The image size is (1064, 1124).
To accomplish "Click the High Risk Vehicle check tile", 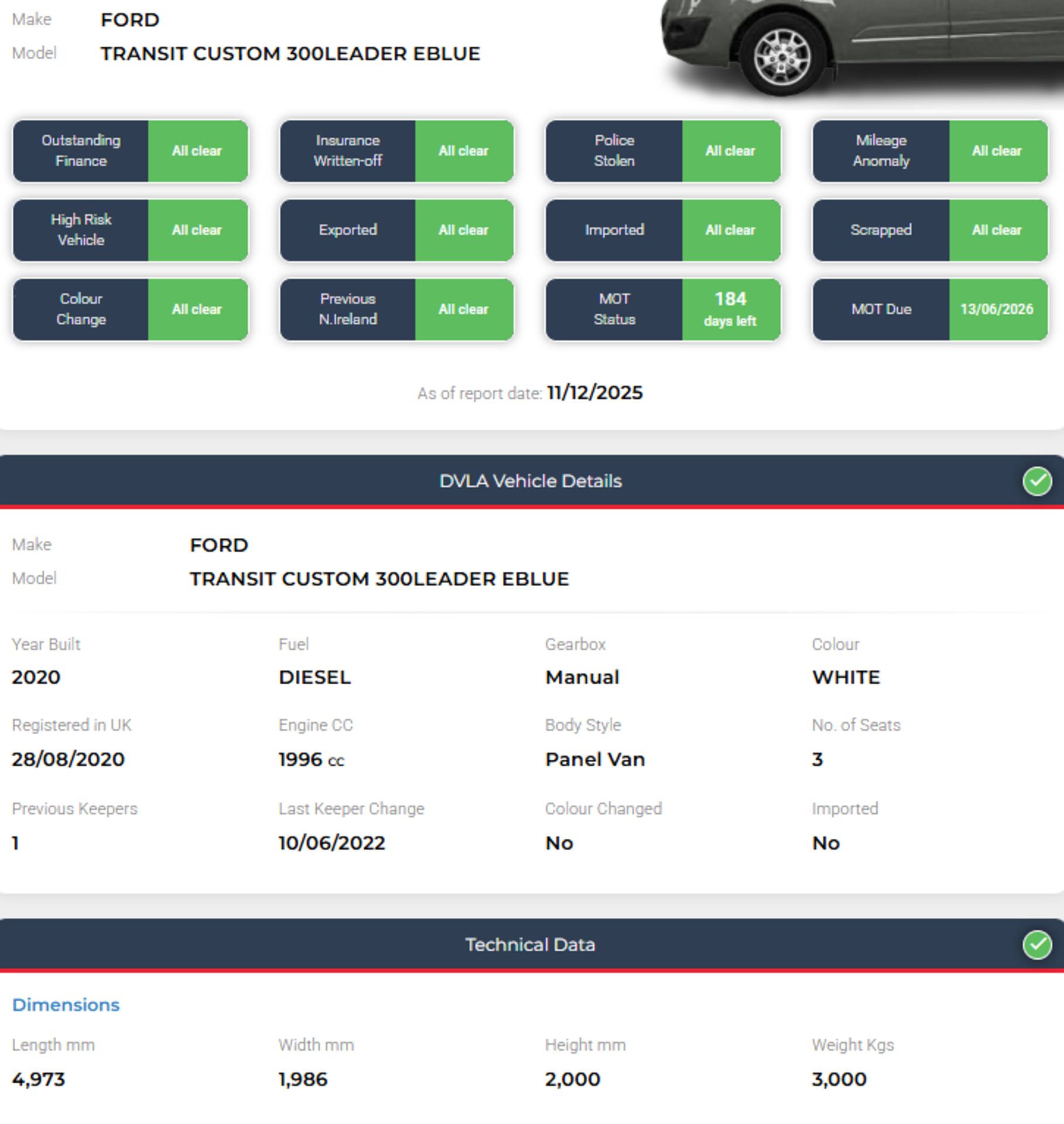I will coord(130,231).
